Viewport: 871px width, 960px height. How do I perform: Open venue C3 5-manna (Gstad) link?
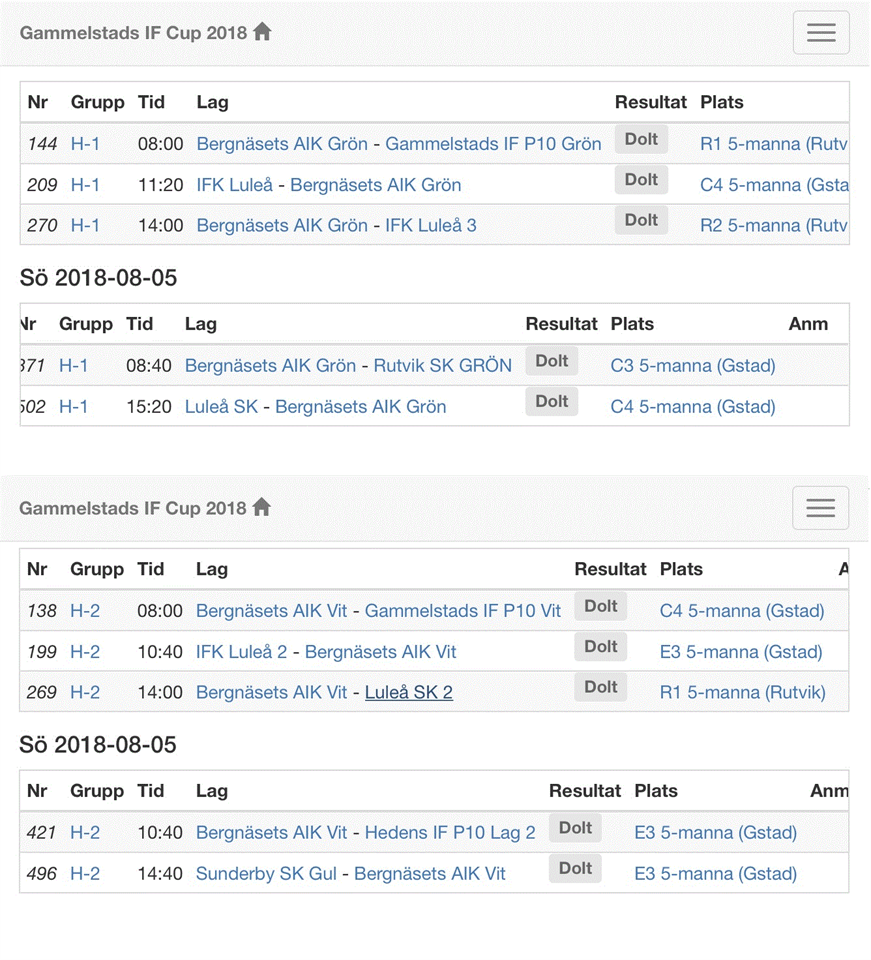pyautogui.click(x=692, y=366)
